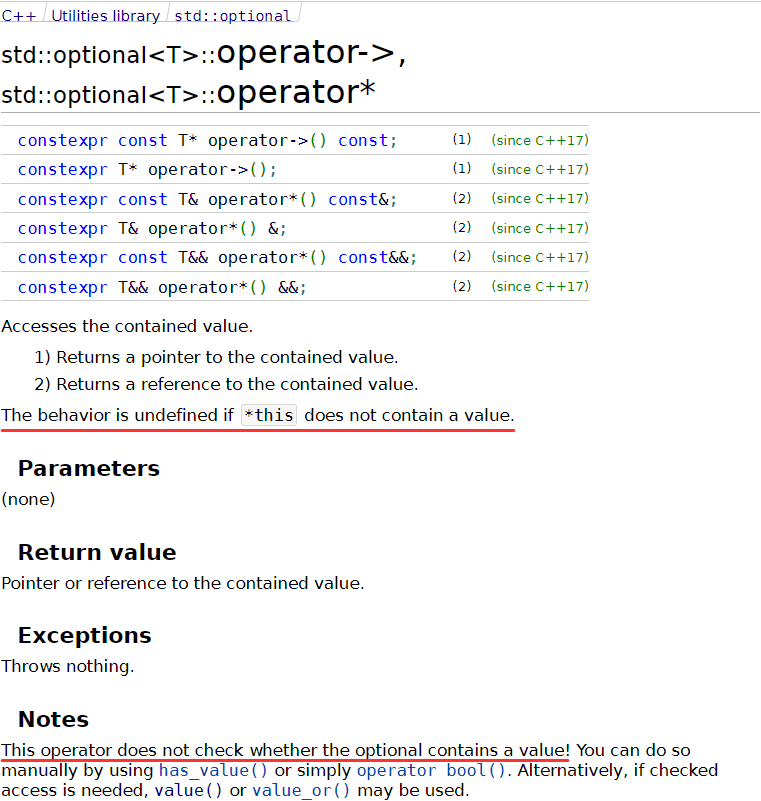
Task: Open the has_value() link in Notes
Action: point(213,770)
